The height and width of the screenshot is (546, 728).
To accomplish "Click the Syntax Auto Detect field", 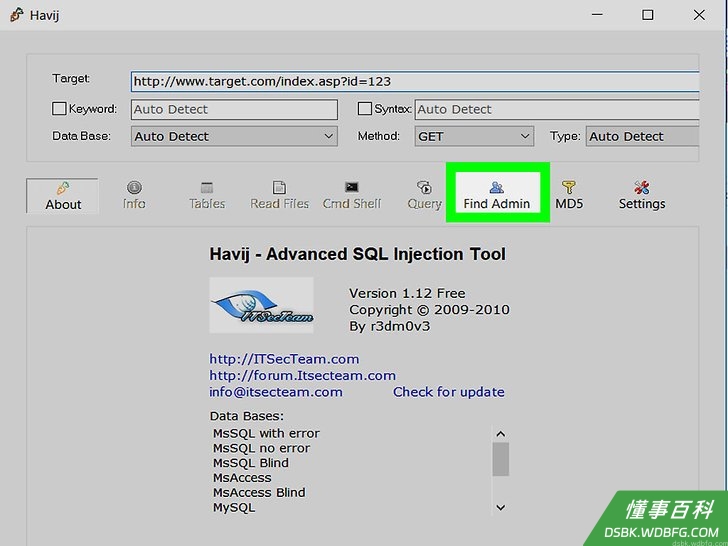I will coord(557,110).
